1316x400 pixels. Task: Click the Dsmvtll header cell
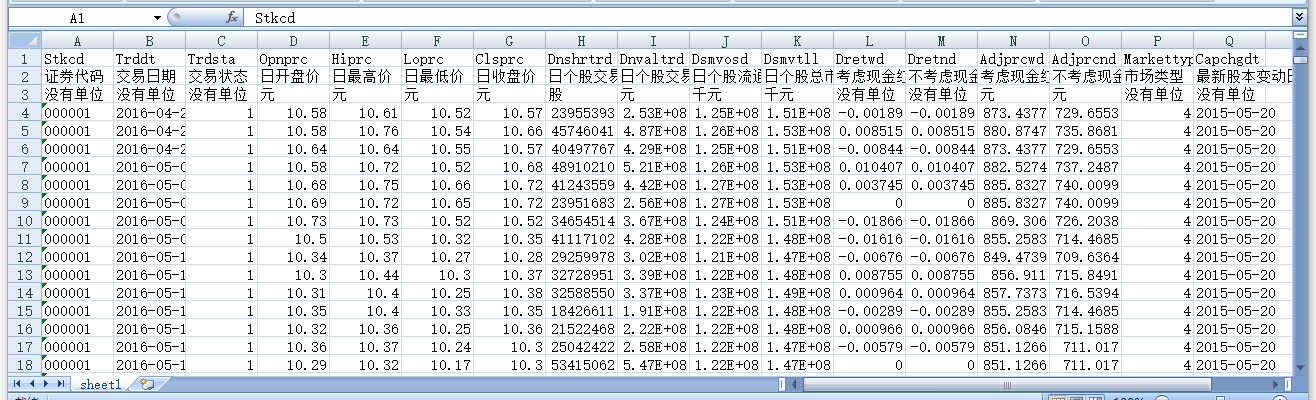click(x=797, y=58)
